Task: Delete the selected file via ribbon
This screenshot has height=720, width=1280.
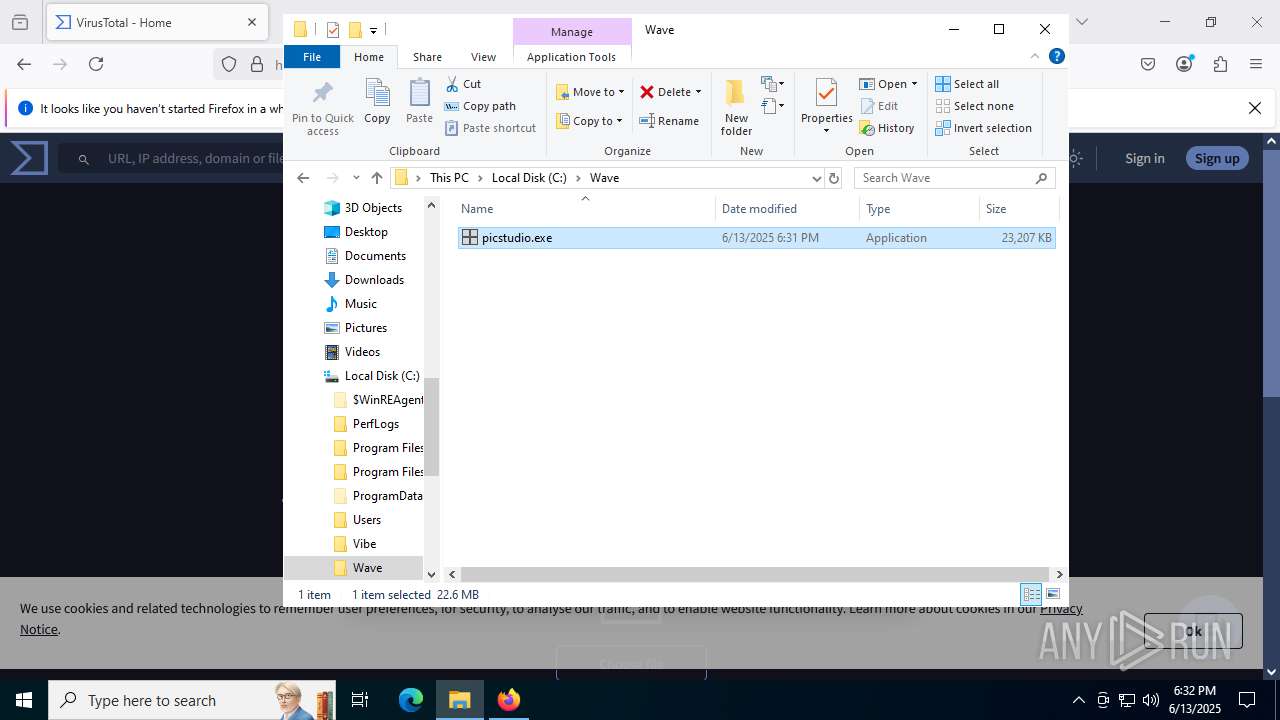Action: pyautogui.click(x=665, y=92)
